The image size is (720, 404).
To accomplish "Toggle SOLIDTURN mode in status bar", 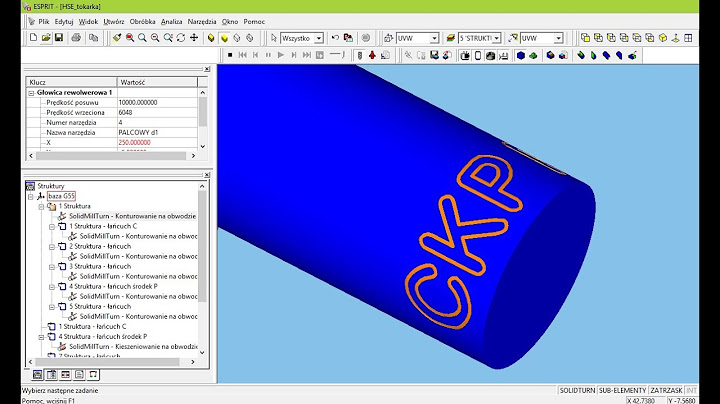I will click(577, 390).
